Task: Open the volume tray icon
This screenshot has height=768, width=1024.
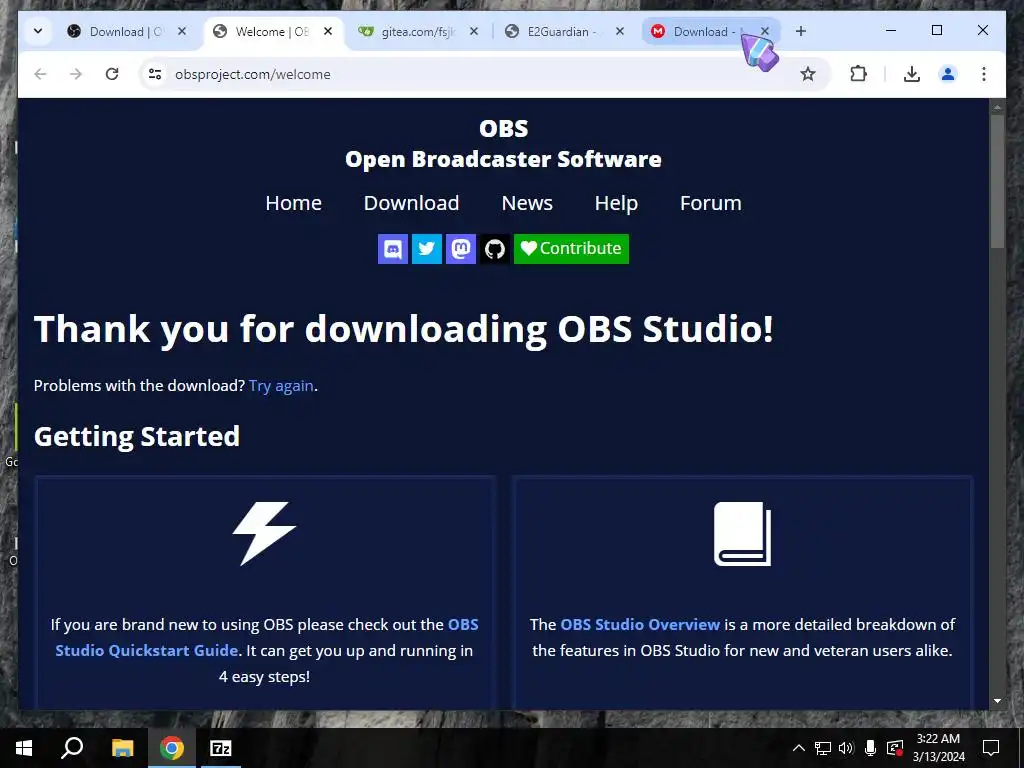Action: pyautogui.click(x=846, y=748)
